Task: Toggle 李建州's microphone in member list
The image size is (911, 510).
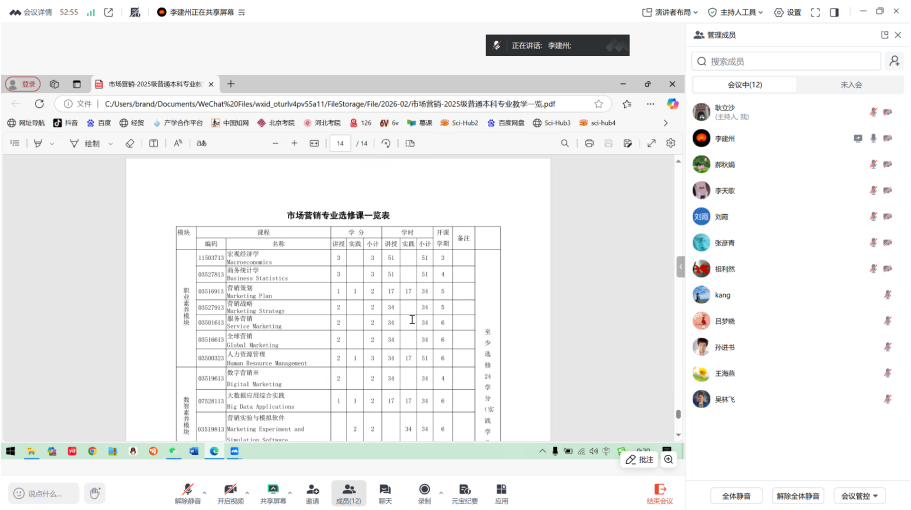Action: pos(873,138)
